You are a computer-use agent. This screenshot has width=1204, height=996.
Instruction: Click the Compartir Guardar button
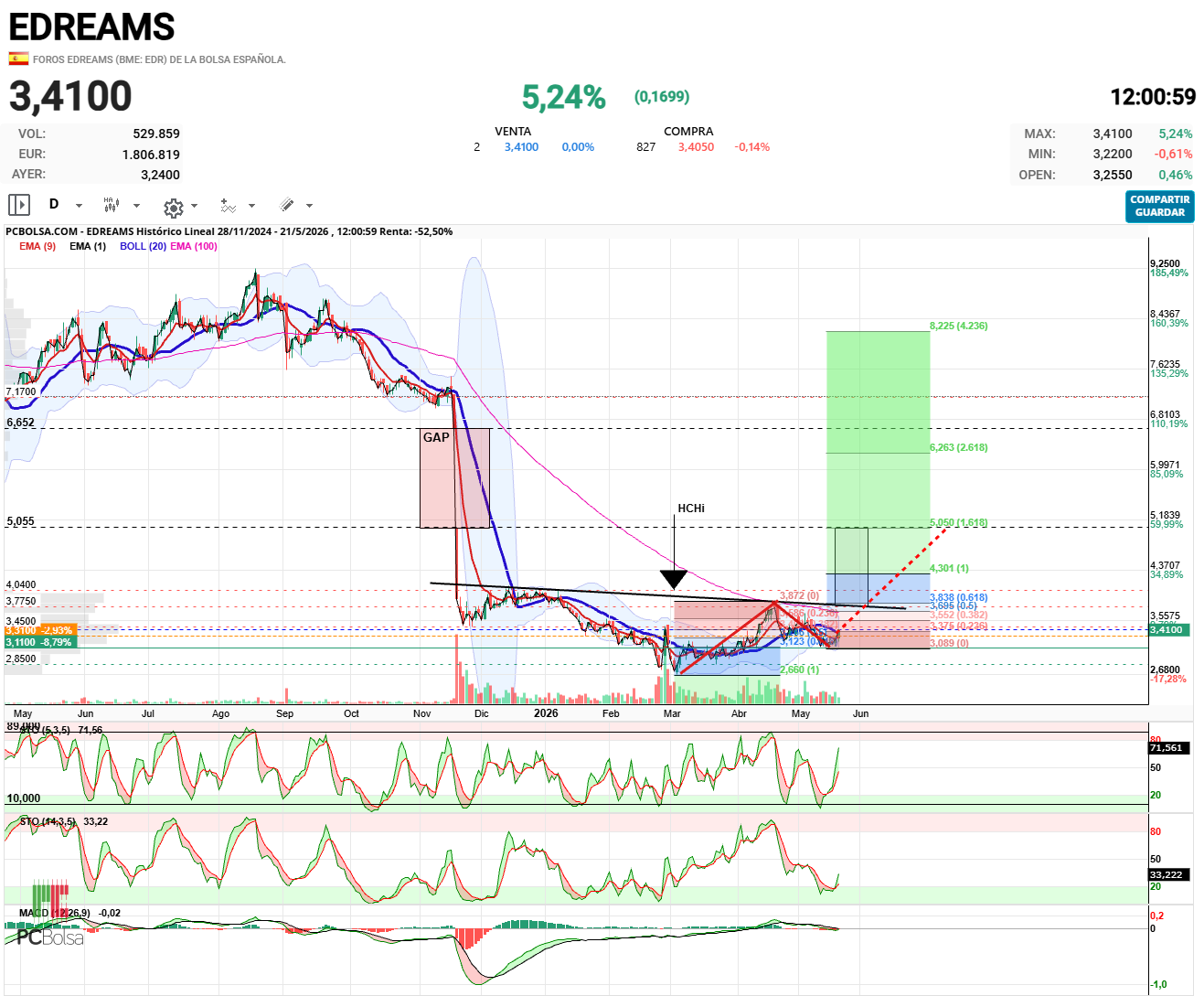1160,206
